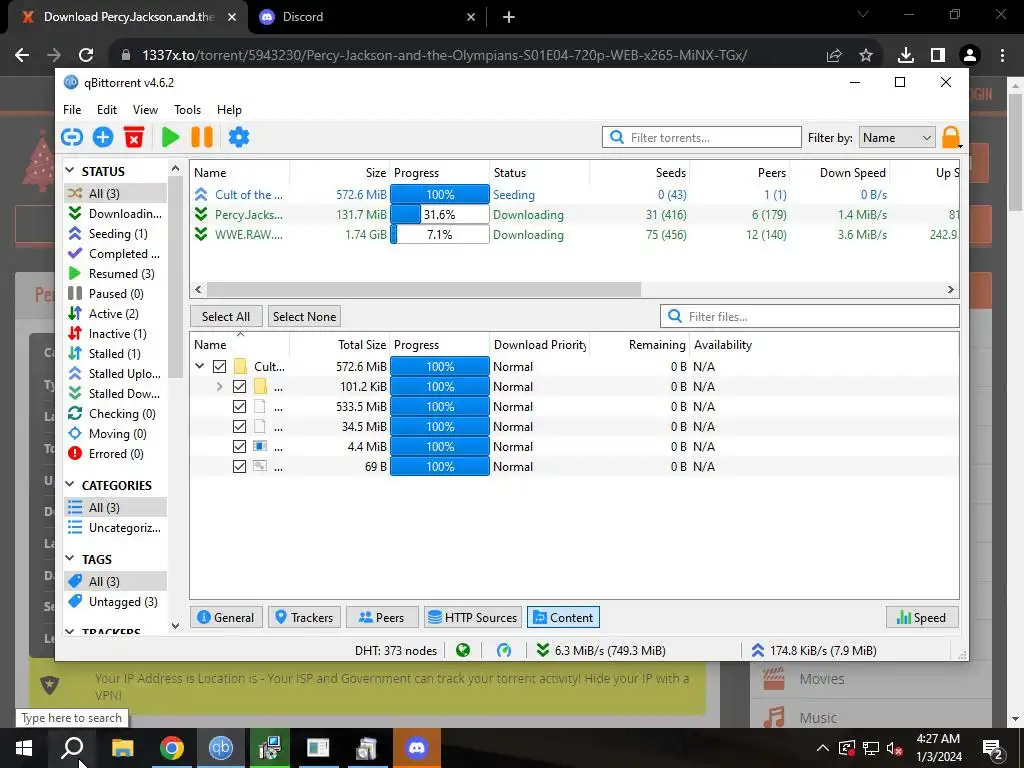
Task: Open the File menu
Action: pos(72,110)
